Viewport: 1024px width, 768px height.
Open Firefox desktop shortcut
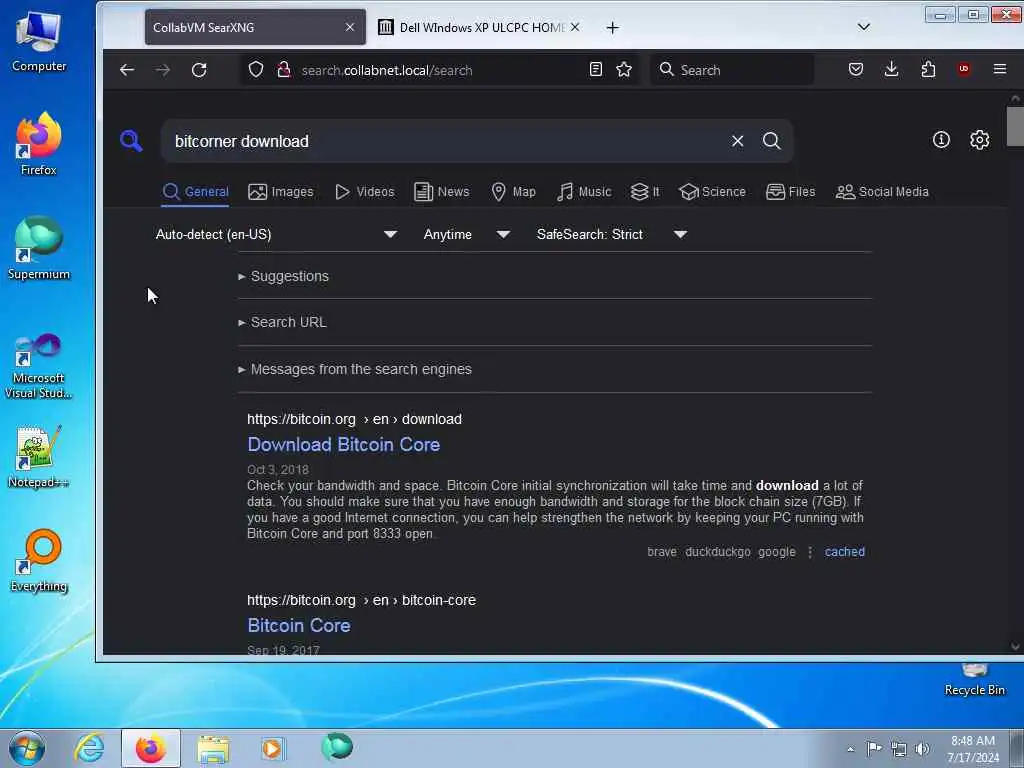click(x=39, y=144)
